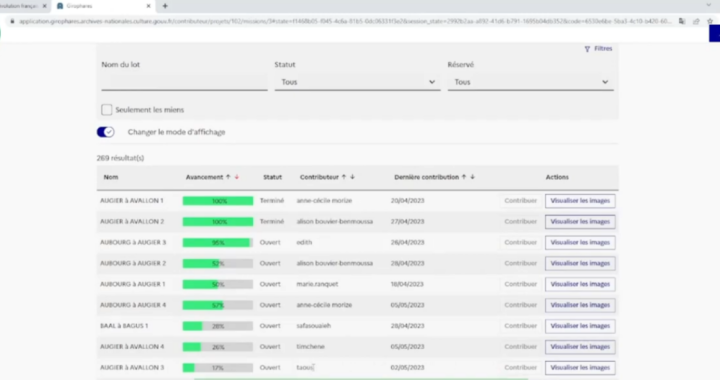Click contributor edith
This screenshot has height=380, width=720.
click(304, 242)
